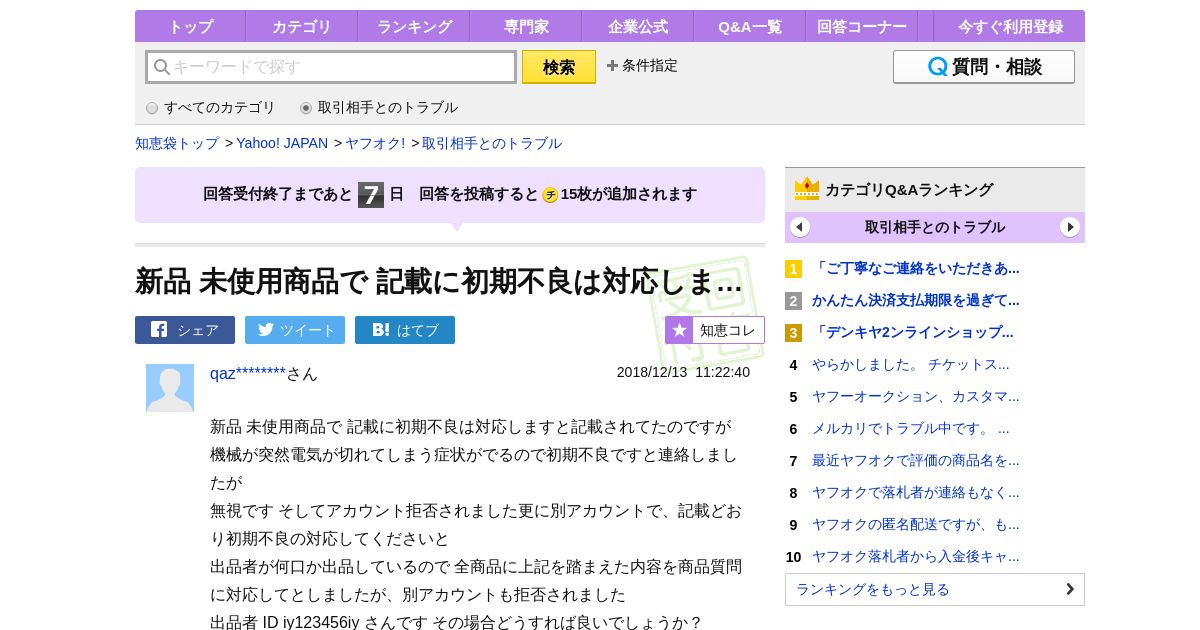Open ranking 6 メルカリでトラブル中です。 link
The height and width of the screenshot is (630, 1200).
[x=911, y=428]
